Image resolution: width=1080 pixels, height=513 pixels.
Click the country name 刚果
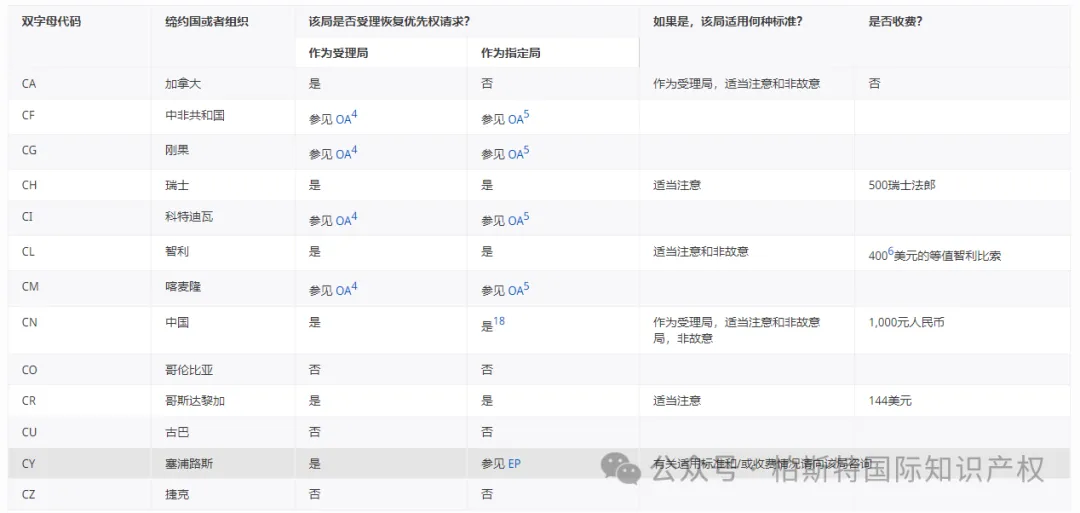176,151
